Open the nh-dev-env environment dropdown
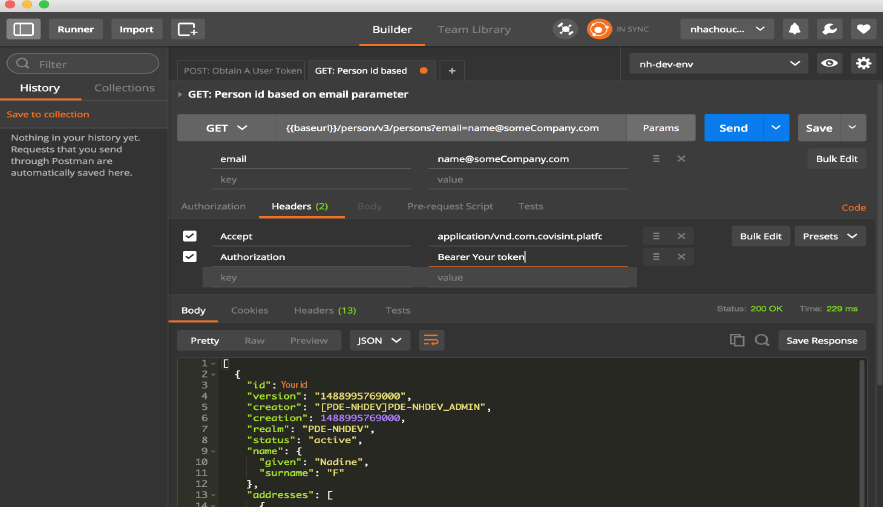This screenshot has height=511, width=883. (x=718, y=64)
